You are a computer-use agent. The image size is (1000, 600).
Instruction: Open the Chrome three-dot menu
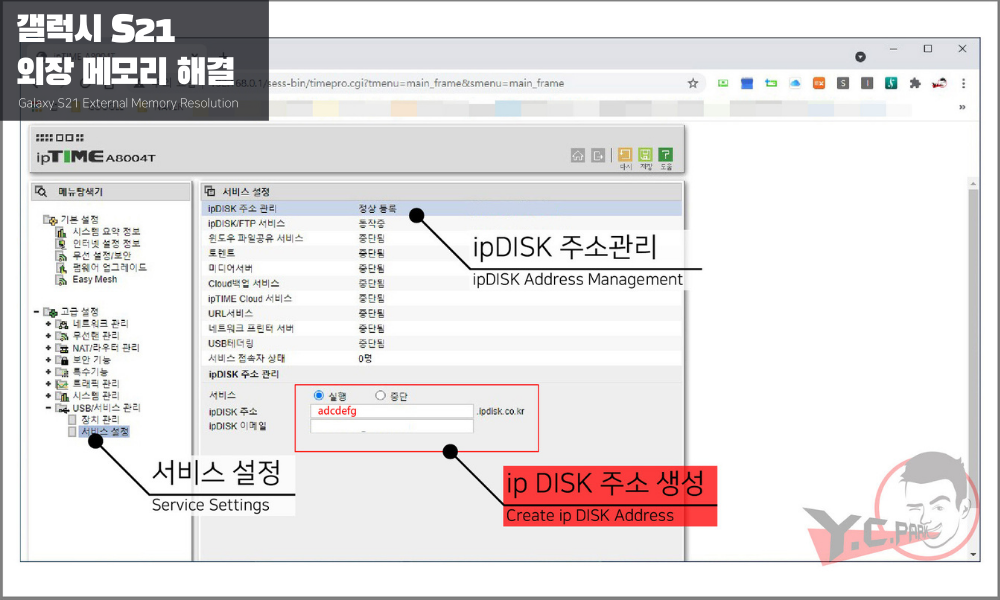tap(963, 83)
